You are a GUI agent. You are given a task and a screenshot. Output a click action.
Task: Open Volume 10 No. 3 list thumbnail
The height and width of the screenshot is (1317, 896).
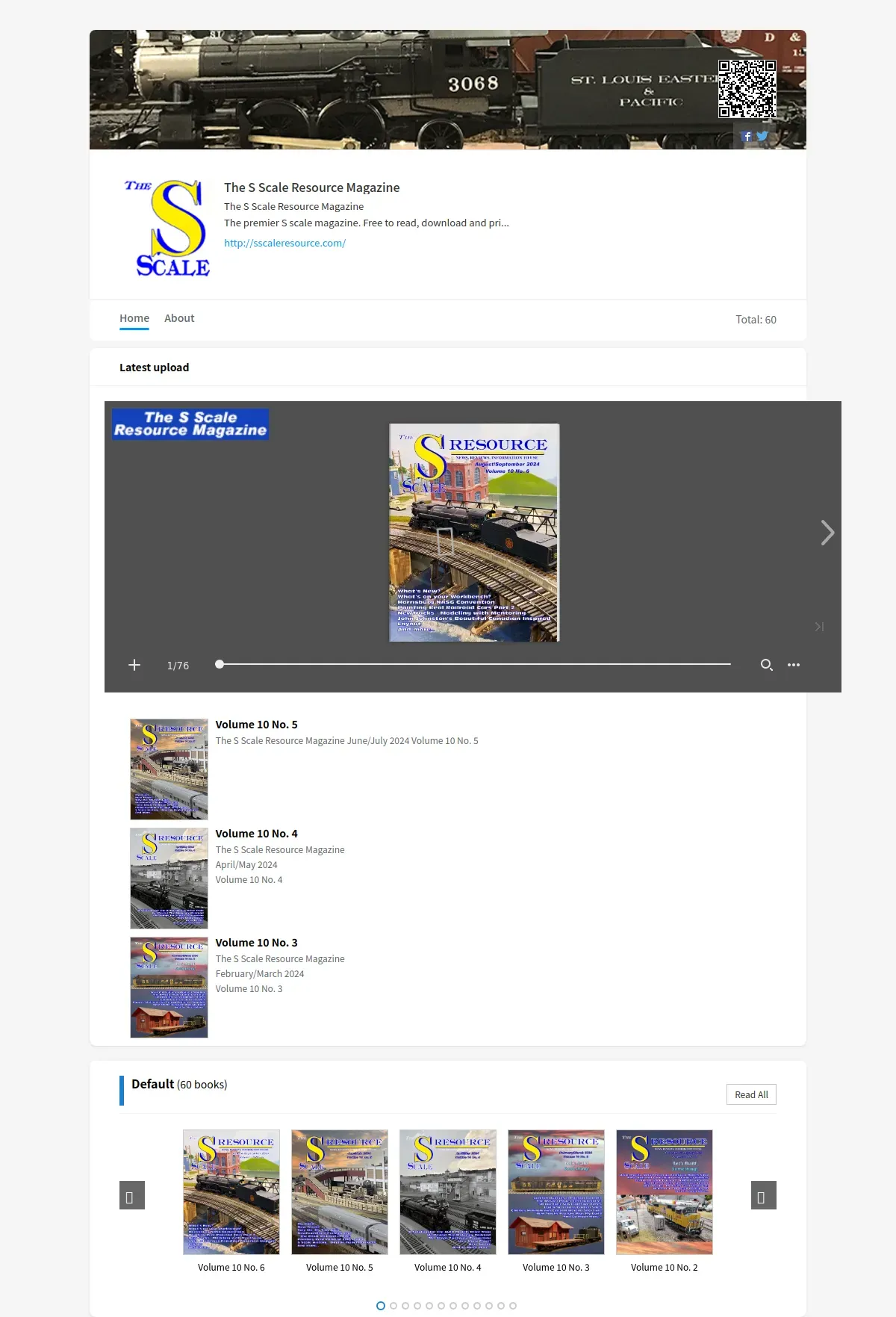[x=169, y=987]
